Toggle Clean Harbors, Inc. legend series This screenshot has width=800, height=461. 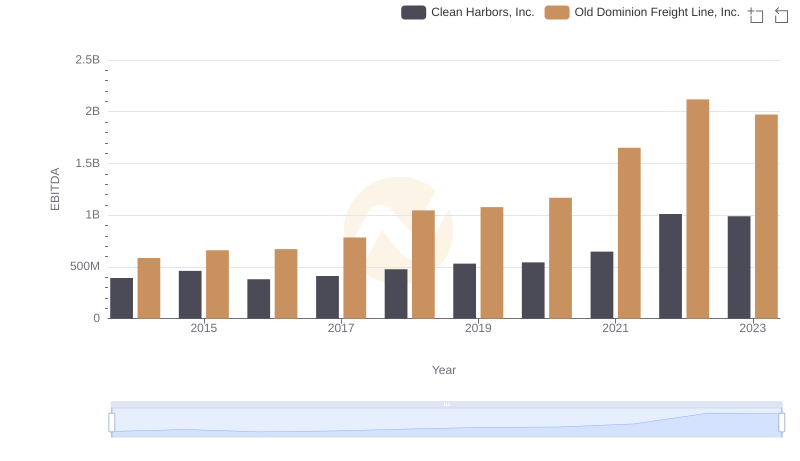coord(467,12)
